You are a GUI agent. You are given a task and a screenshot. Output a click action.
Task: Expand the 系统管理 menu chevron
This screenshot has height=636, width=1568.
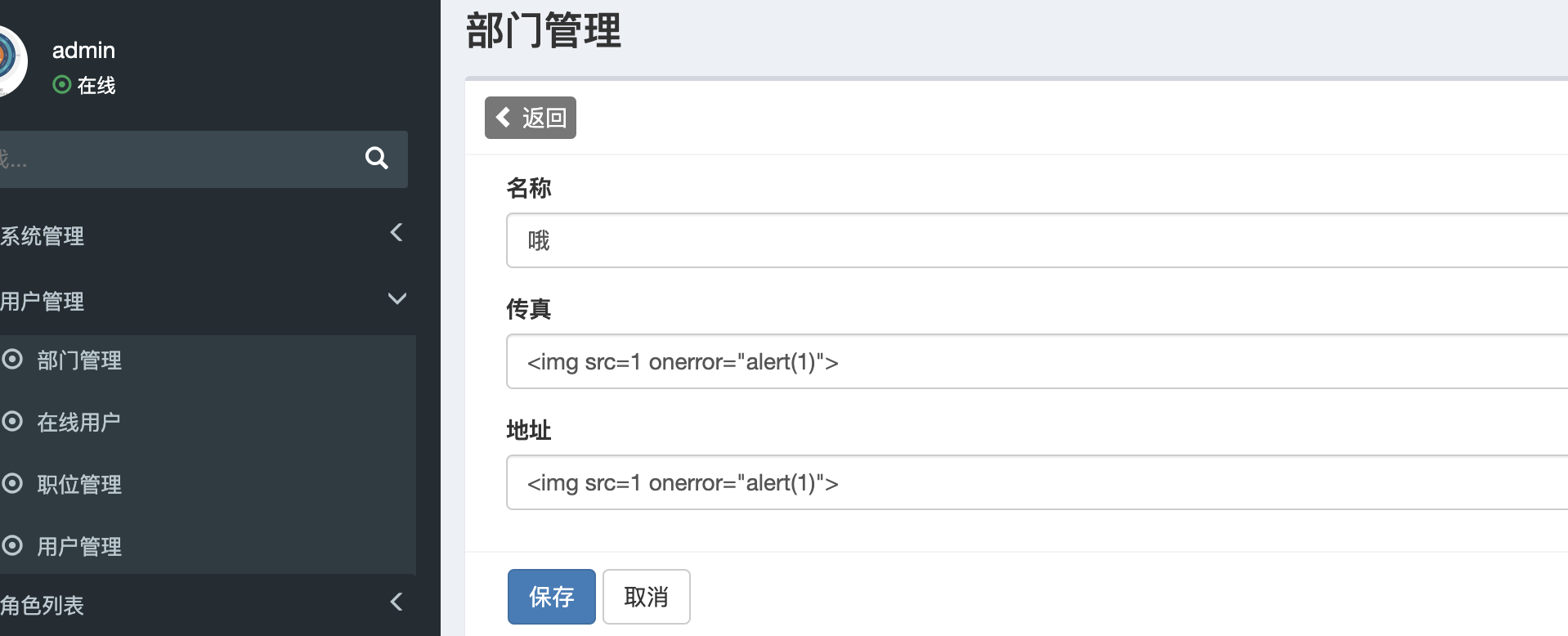click(x=396, y=233)
